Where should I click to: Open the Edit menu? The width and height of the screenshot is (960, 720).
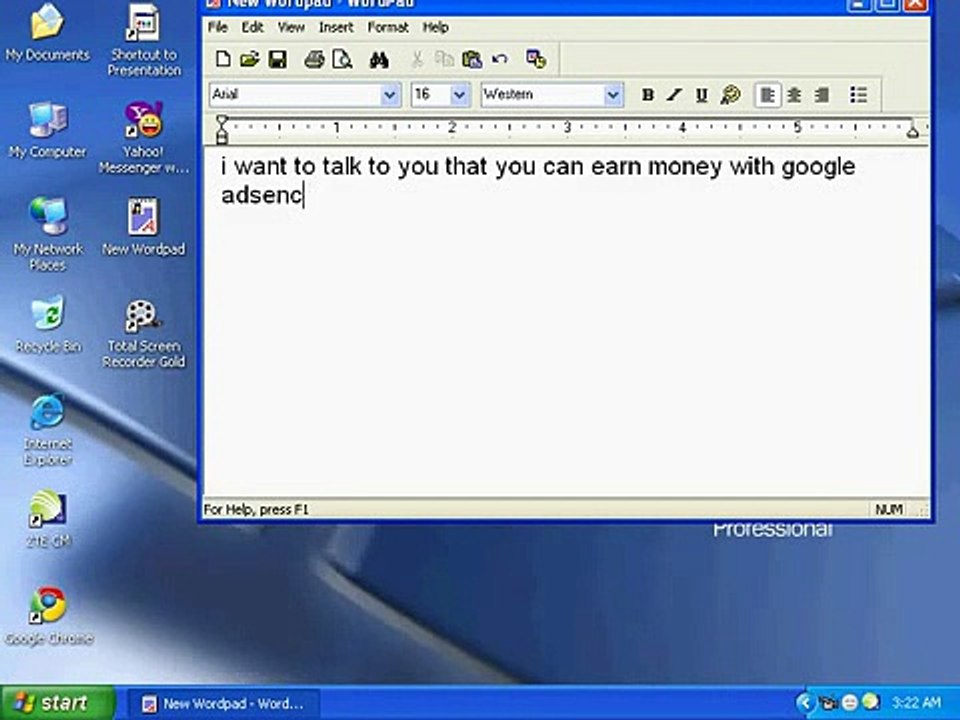(x=252, y=28)
